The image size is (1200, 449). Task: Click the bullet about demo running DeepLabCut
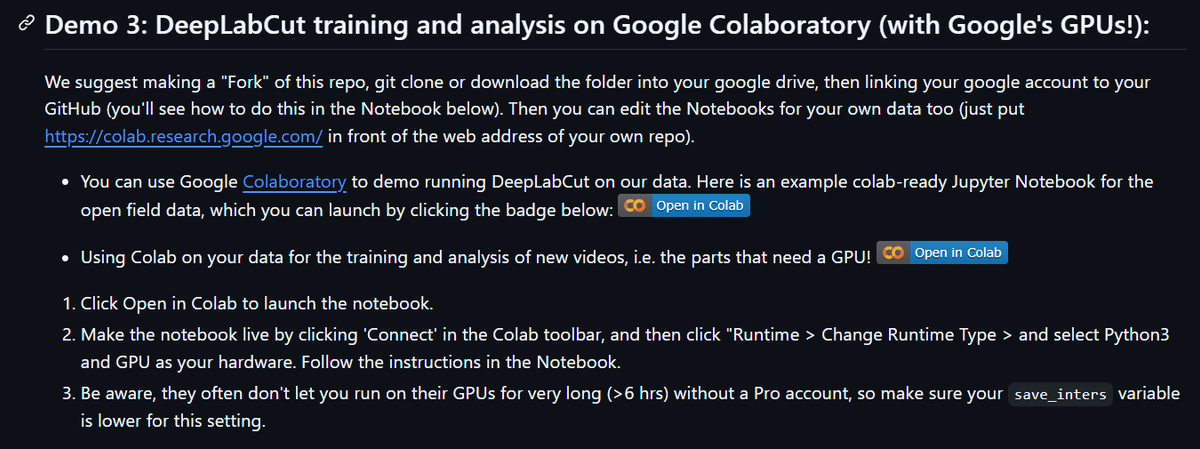pos(607,194)
